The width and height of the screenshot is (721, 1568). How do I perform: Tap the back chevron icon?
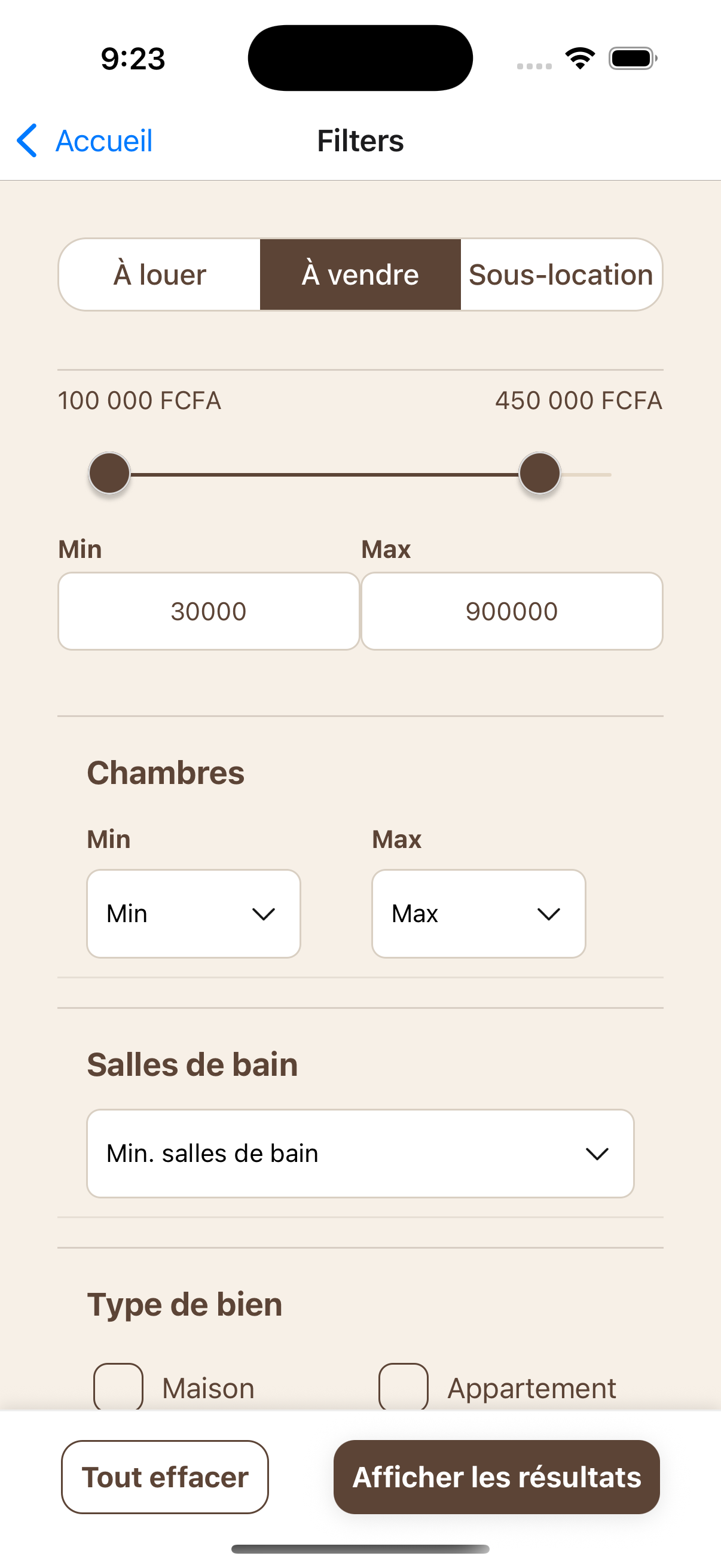27,141
